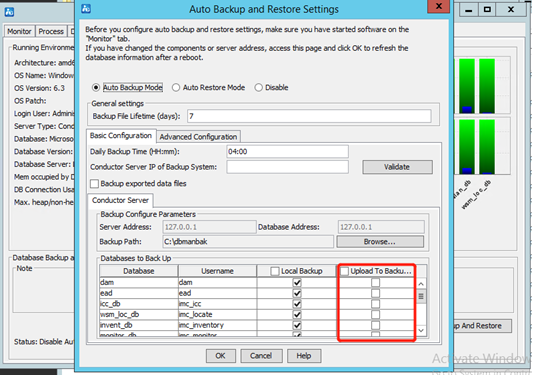The height and width of the screenshot is (376, 533).
Task: Click the Backup File Lifetime field
Action: pos(309,116)
